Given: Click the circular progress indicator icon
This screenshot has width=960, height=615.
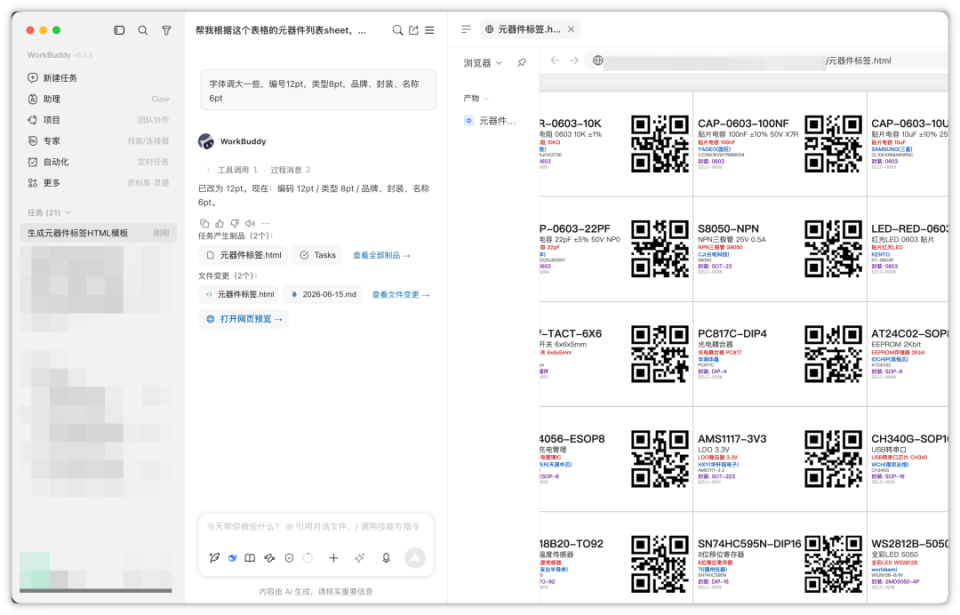Looking at the screenshot, I should [308, 558].
